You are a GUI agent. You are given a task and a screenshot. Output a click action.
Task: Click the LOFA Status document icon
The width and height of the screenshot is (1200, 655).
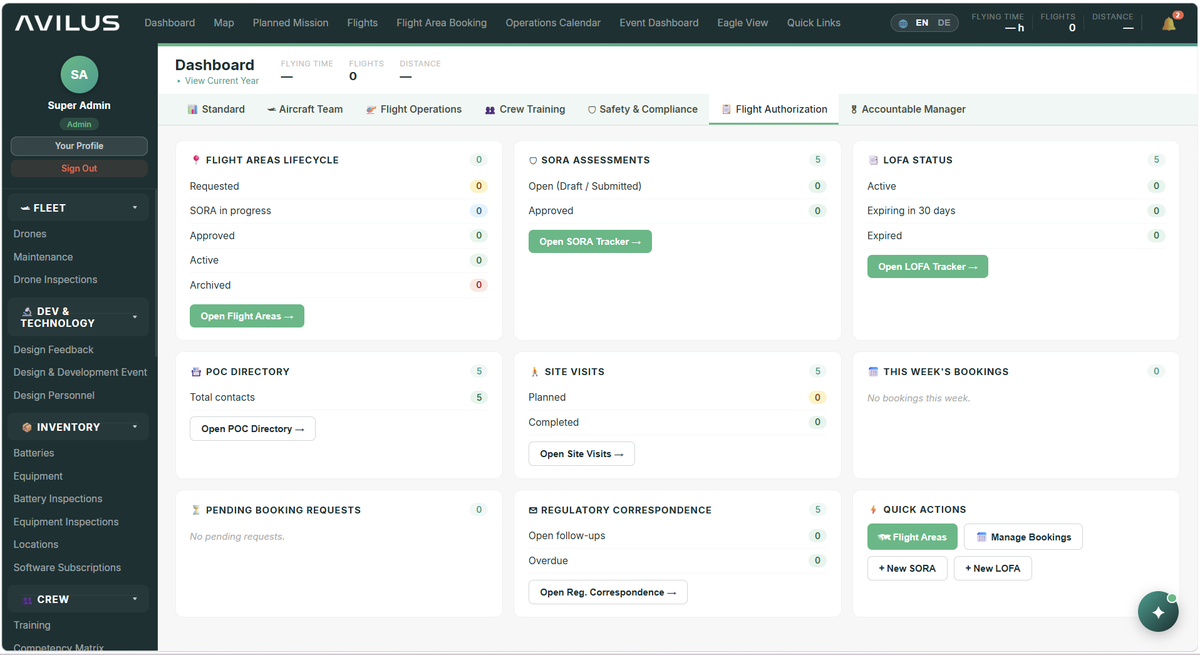coord(873,160)
